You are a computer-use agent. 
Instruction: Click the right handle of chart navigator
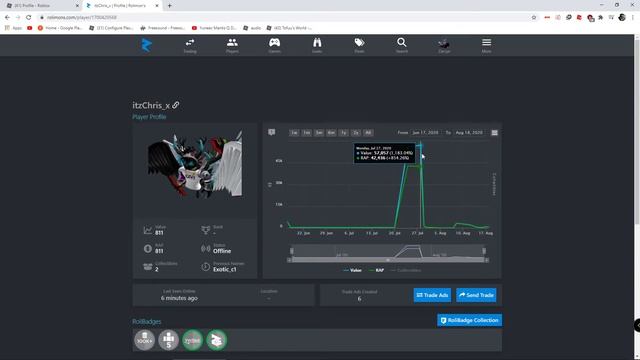[x=484, y=251]
